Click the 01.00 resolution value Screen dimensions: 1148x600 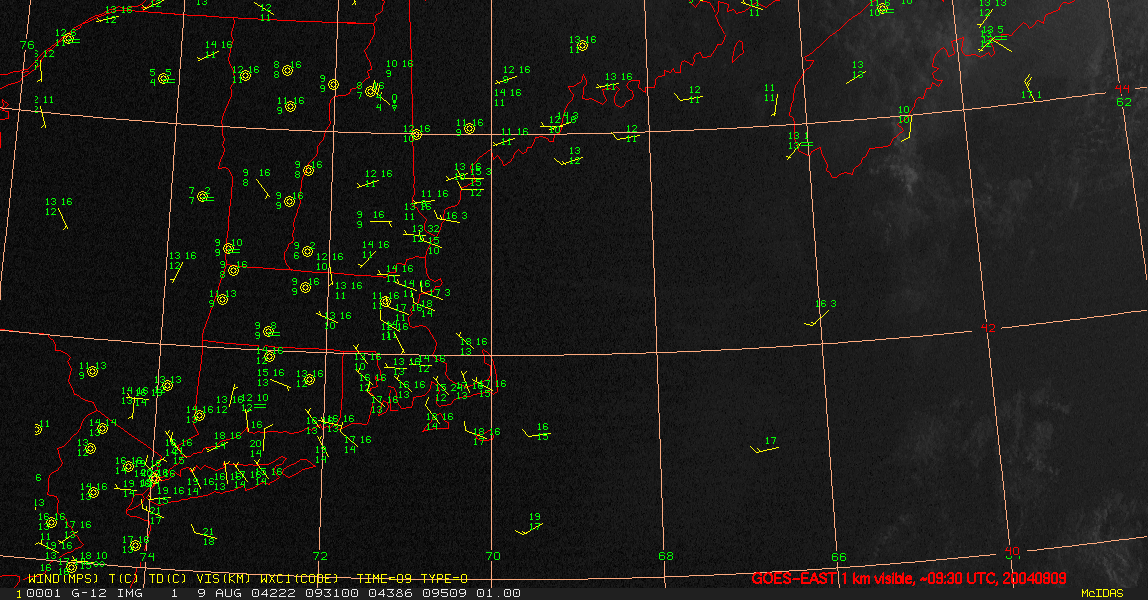(499, 593)
